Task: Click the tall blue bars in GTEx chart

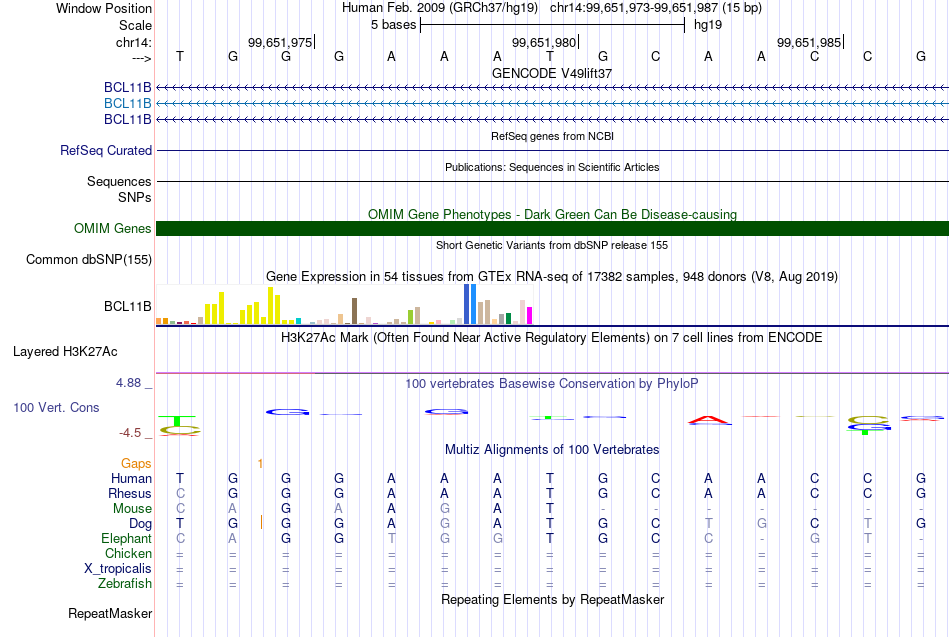Action: [470, 304]
